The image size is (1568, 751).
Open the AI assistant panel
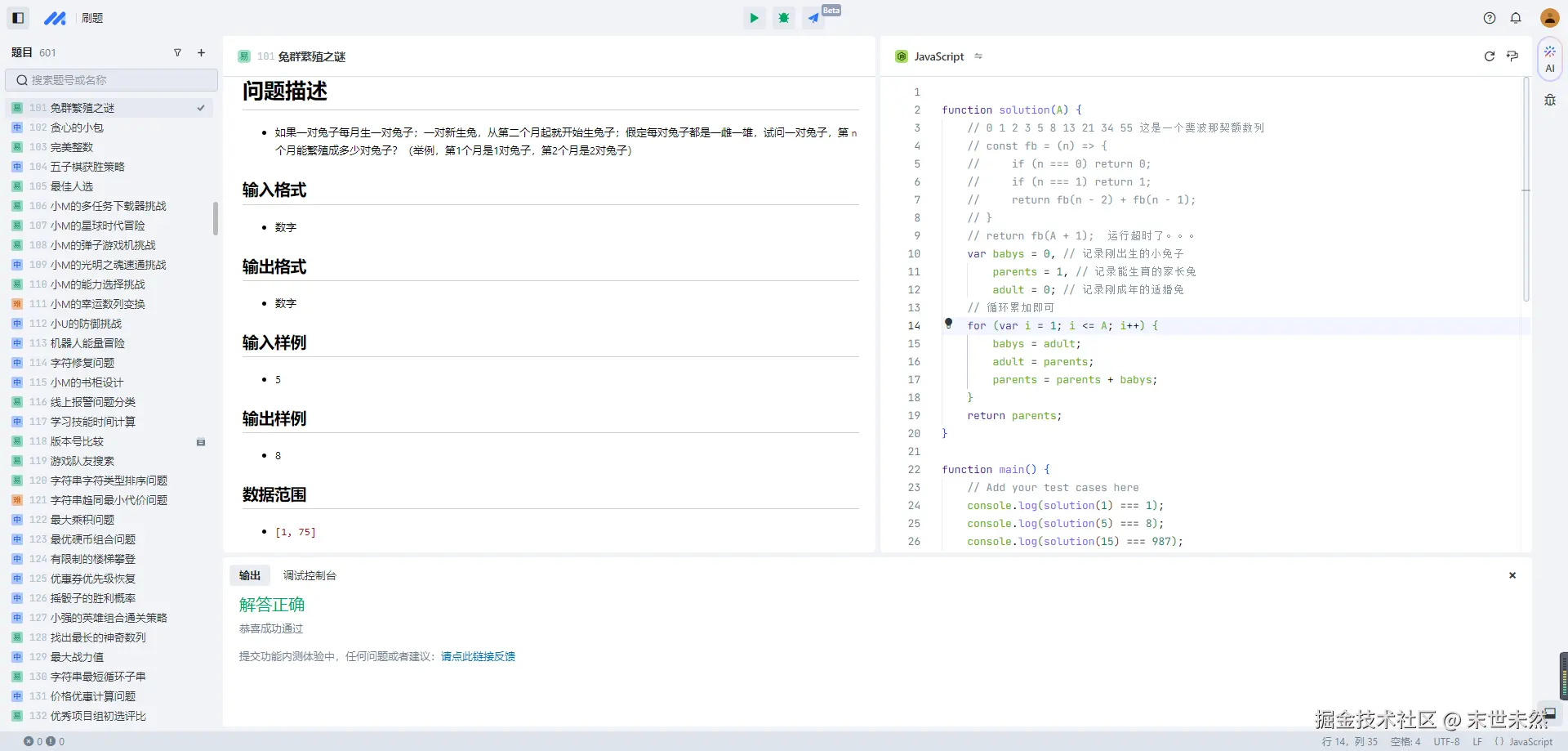[1549, 59]
